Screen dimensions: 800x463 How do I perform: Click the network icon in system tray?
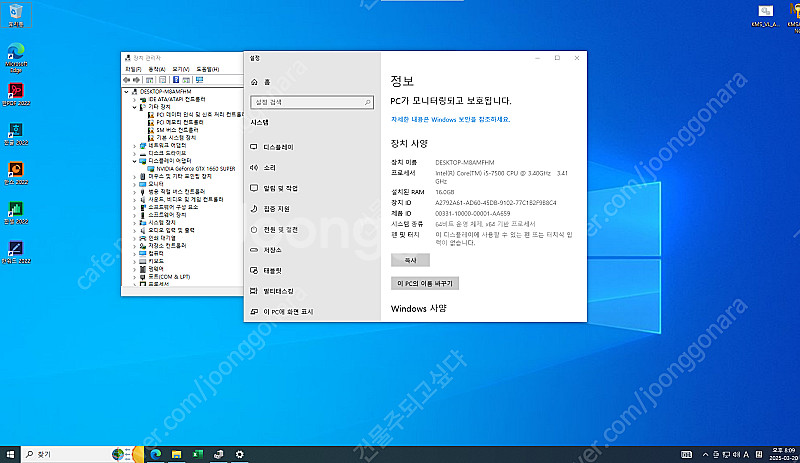point(726,454)
